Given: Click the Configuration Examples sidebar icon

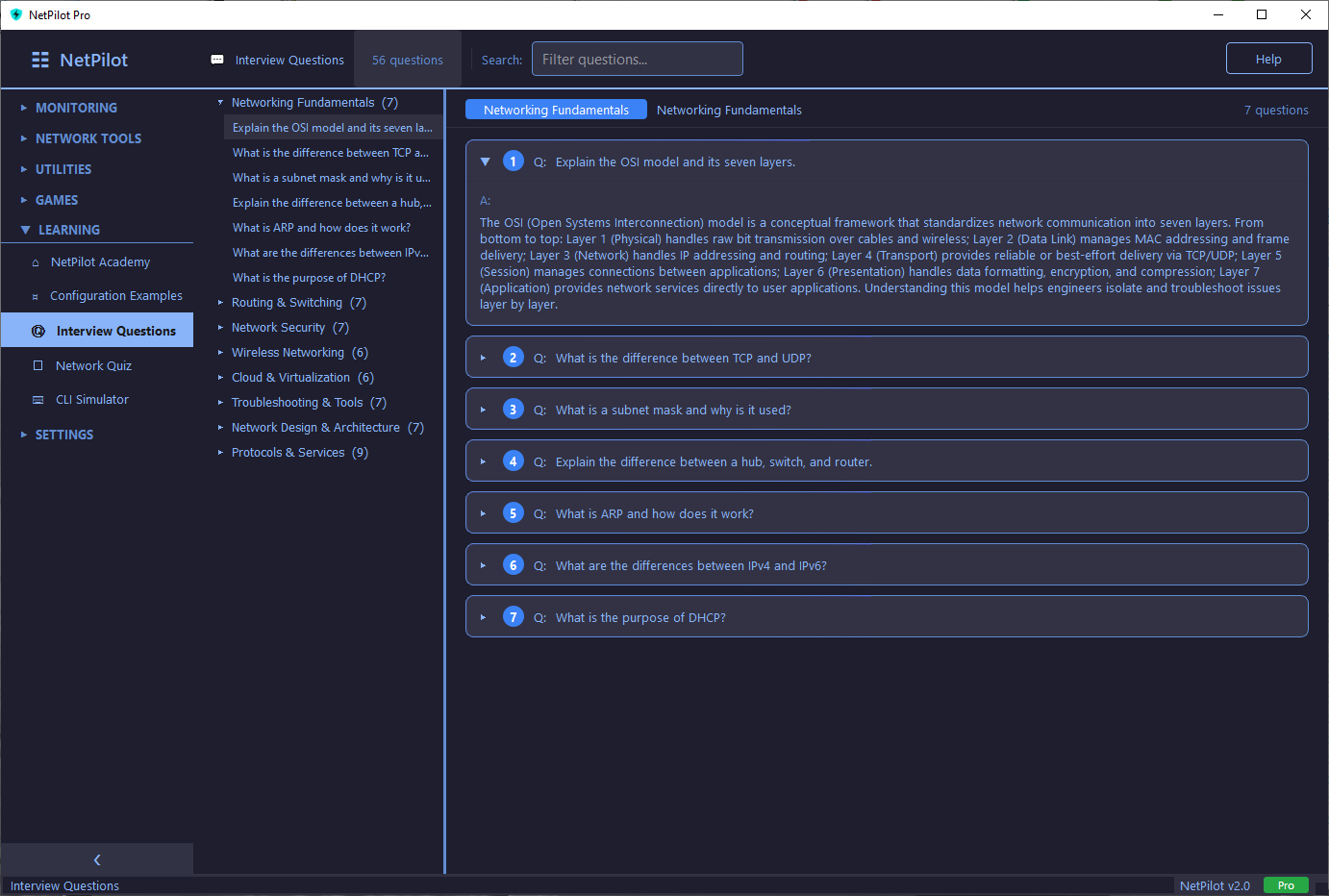Looking at the screenshot, I should [36, 296].
